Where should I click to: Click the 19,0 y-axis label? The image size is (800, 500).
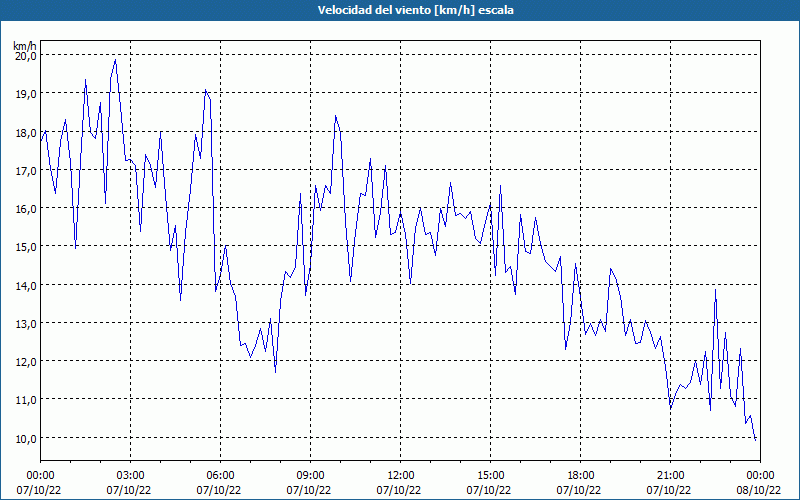(x=26, y=94)
